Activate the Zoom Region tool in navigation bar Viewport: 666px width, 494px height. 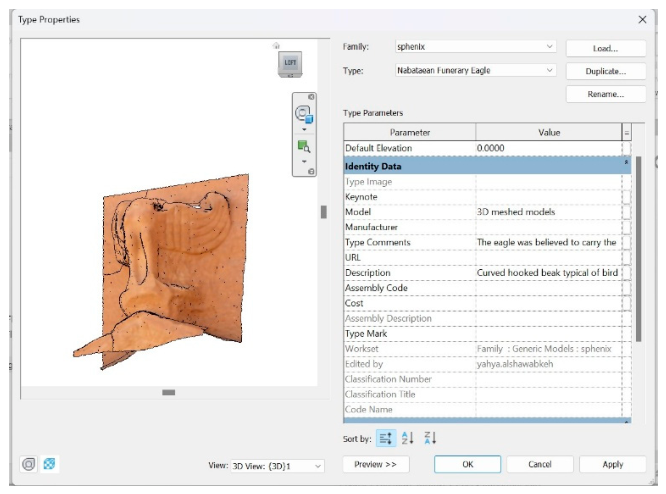(304, 147)
